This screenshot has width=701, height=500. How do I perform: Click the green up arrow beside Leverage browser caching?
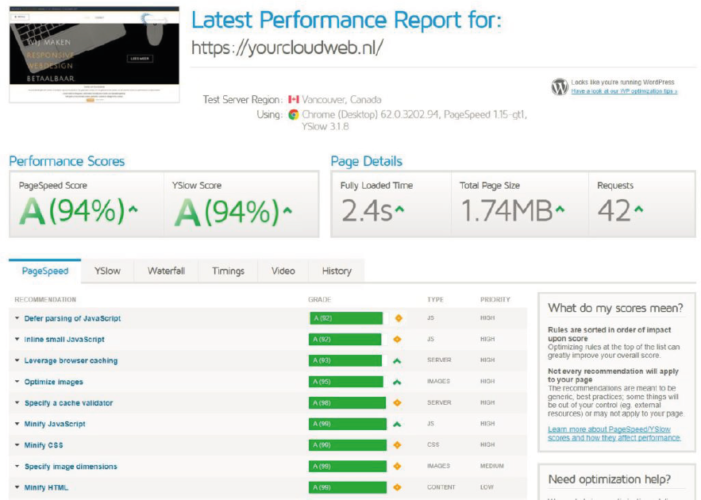pyautogui.click(x=397, y=361)
